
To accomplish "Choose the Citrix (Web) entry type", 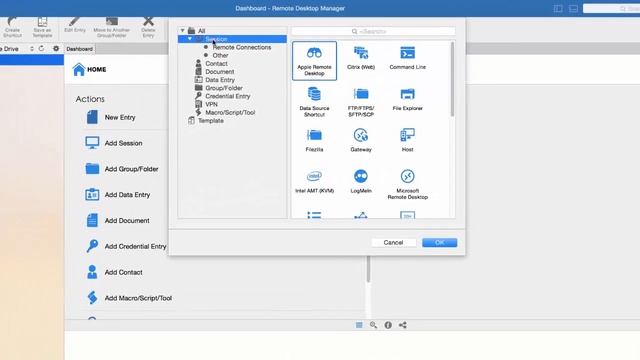I will (361, 58).
